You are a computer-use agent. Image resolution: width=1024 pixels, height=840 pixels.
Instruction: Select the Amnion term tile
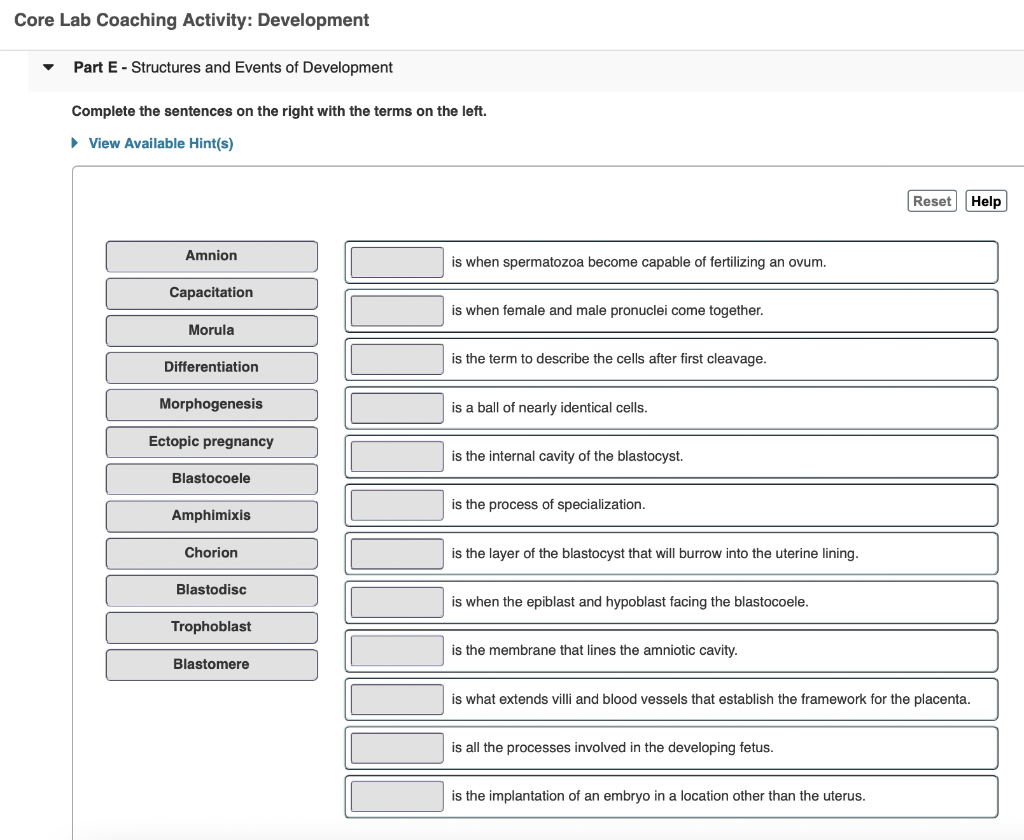coord(211,255)
